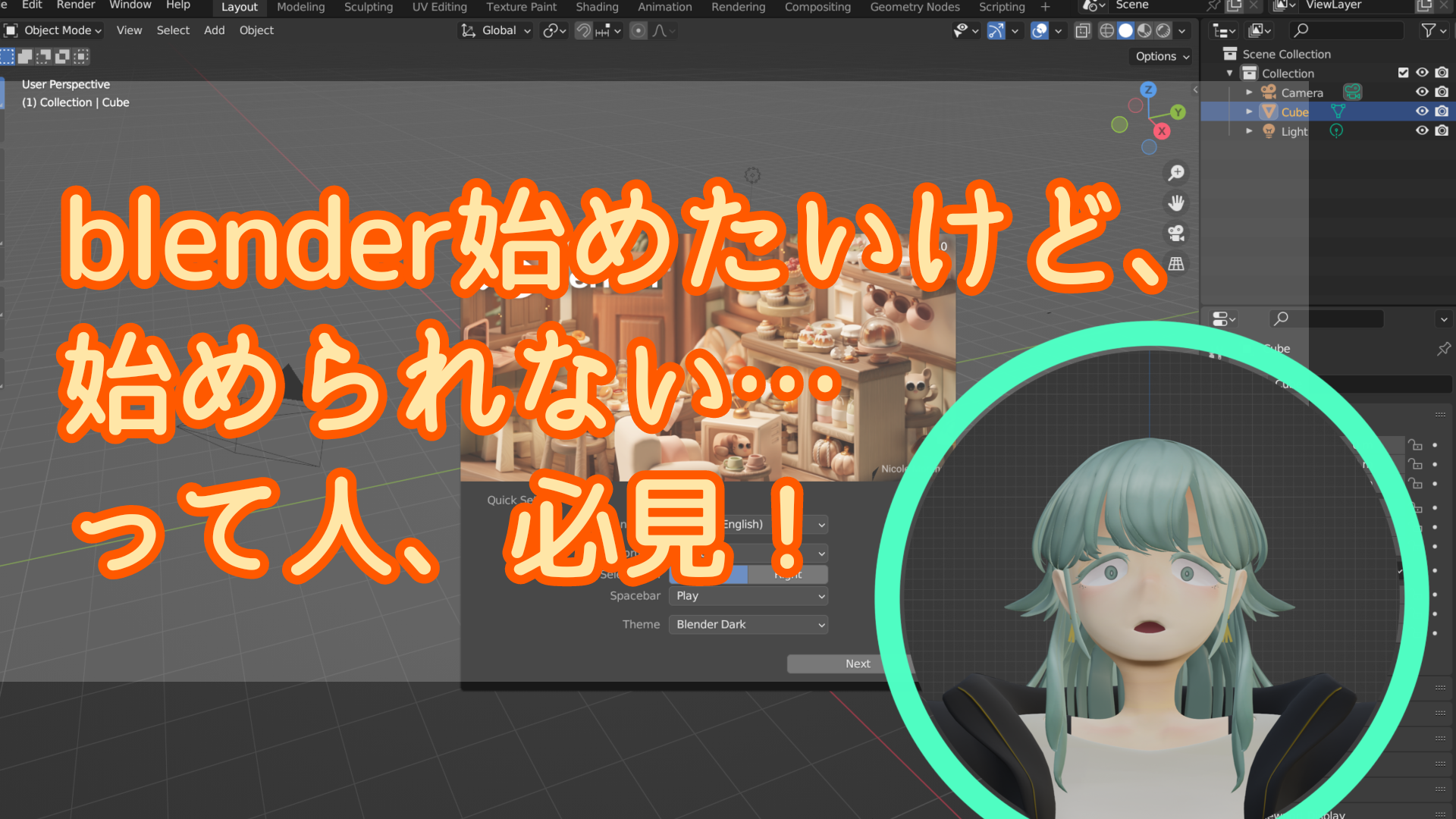Open the Theme Blender Dark dropdown
The width and height of the screenshot is (1456, 819).
748,625
